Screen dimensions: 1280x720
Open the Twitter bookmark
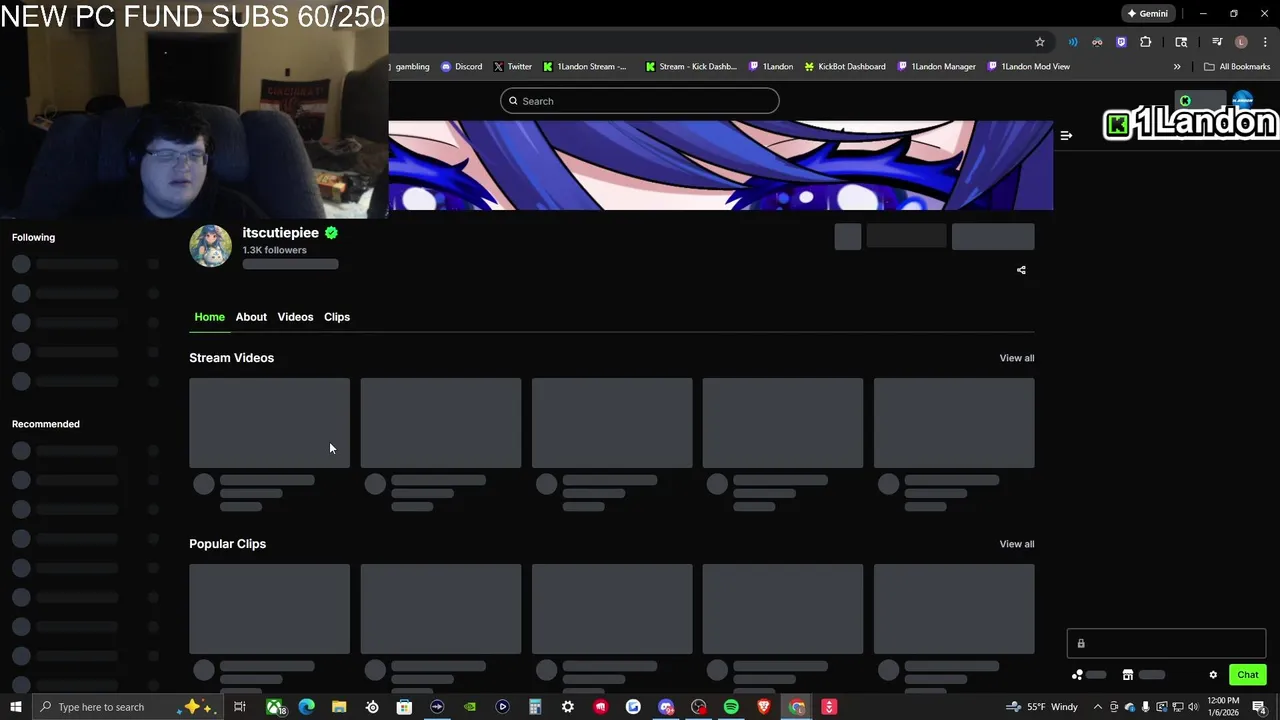pos(513,67)
